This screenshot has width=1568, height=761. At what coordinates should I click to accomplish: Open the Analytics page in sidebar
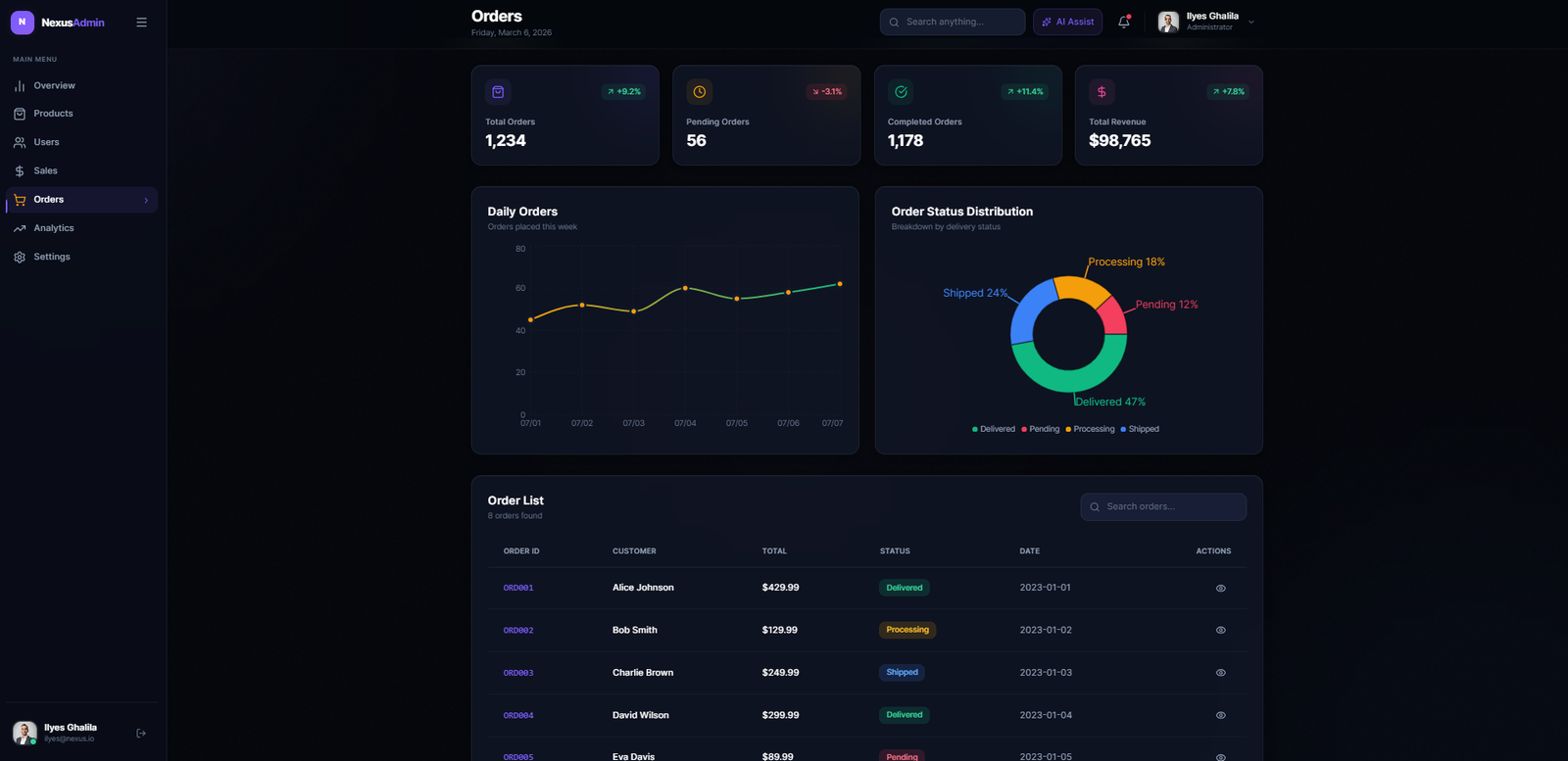coord(54,228)
